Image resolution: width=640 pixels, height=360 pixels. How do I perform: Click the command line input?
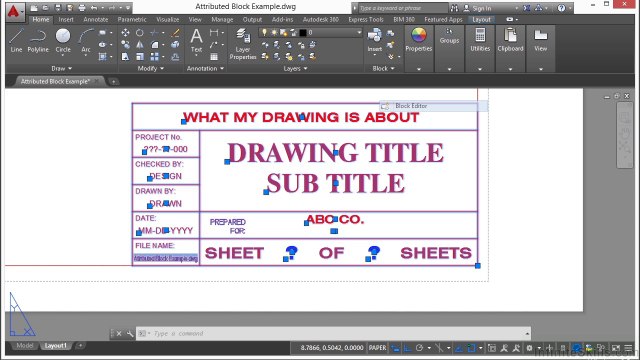[333, 333]
